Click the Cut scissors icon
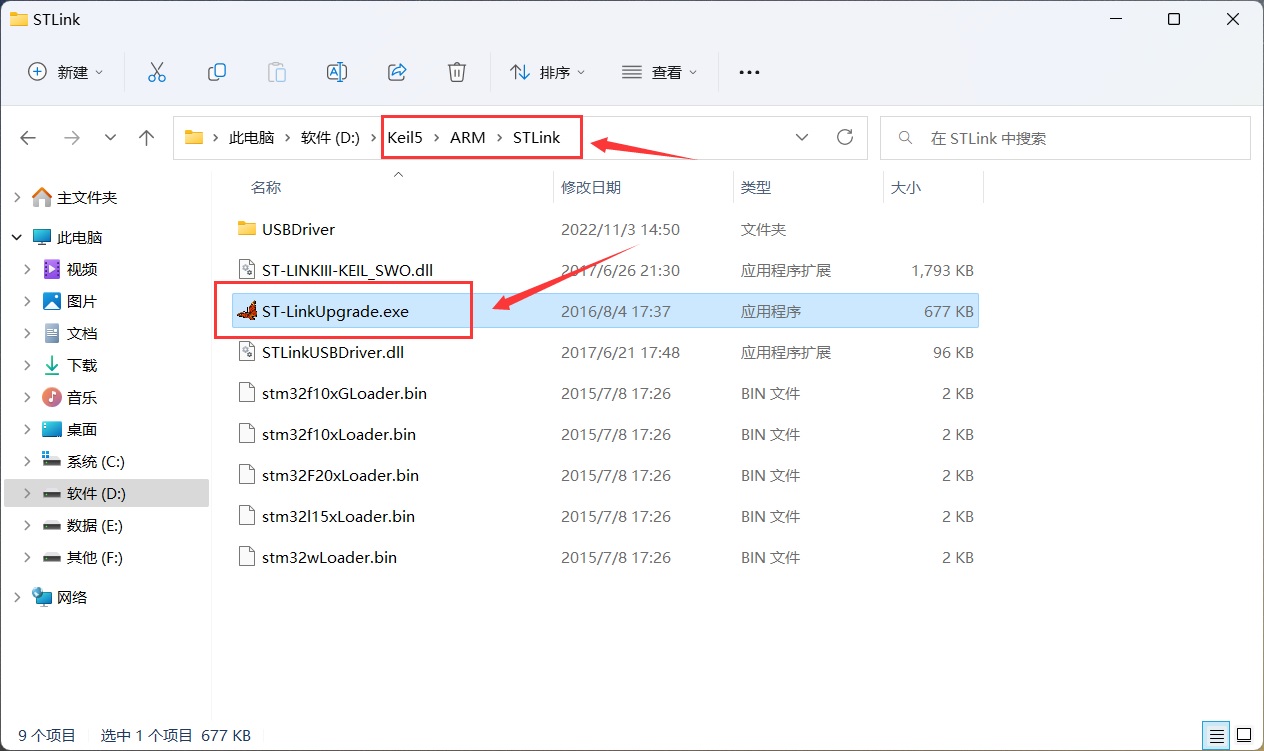This screenshot has width=1264, height=751. (x=156, y=72)
